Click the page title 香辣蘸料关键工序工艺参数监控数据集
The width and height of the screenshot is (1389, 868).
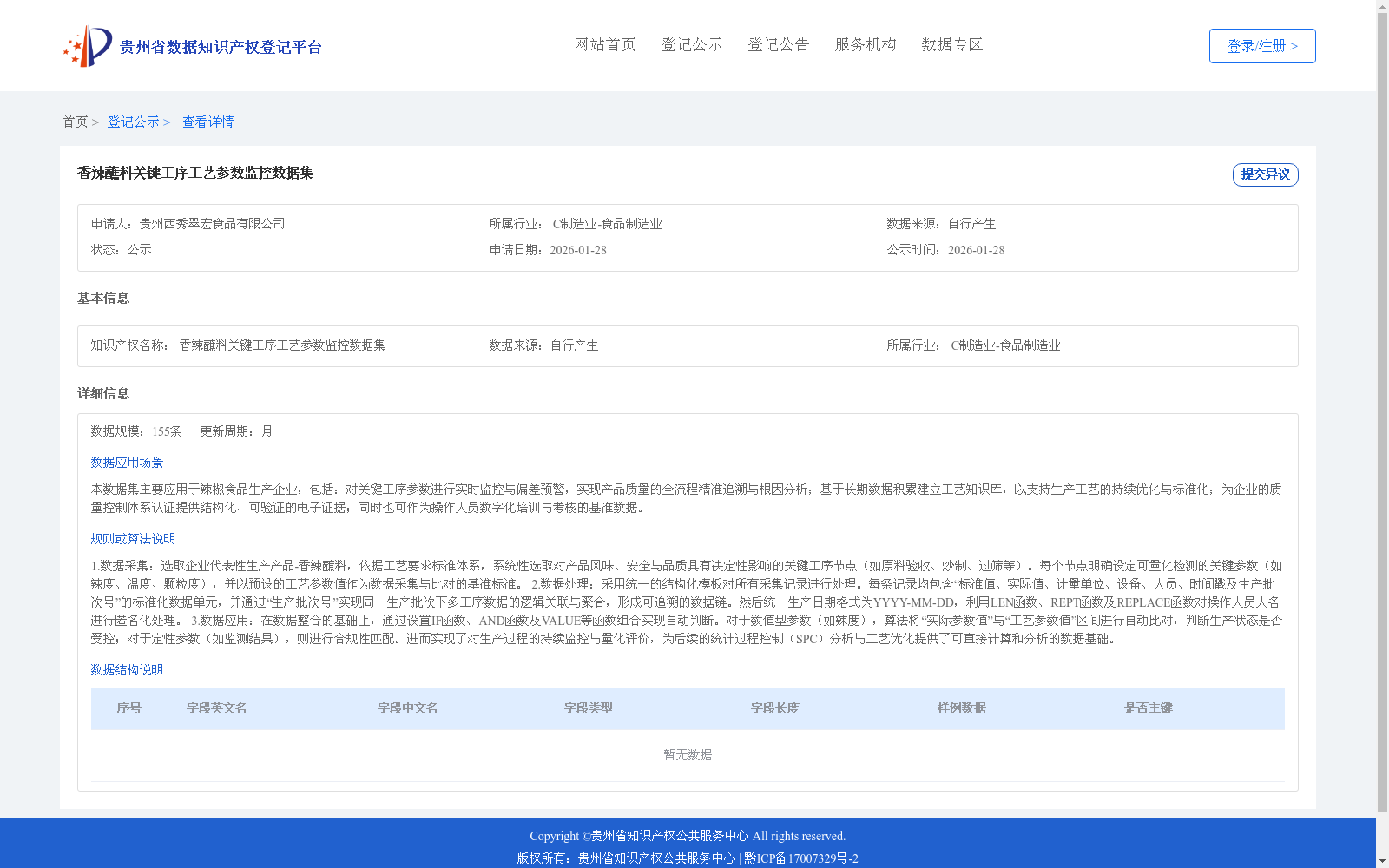tap(195, 173)
